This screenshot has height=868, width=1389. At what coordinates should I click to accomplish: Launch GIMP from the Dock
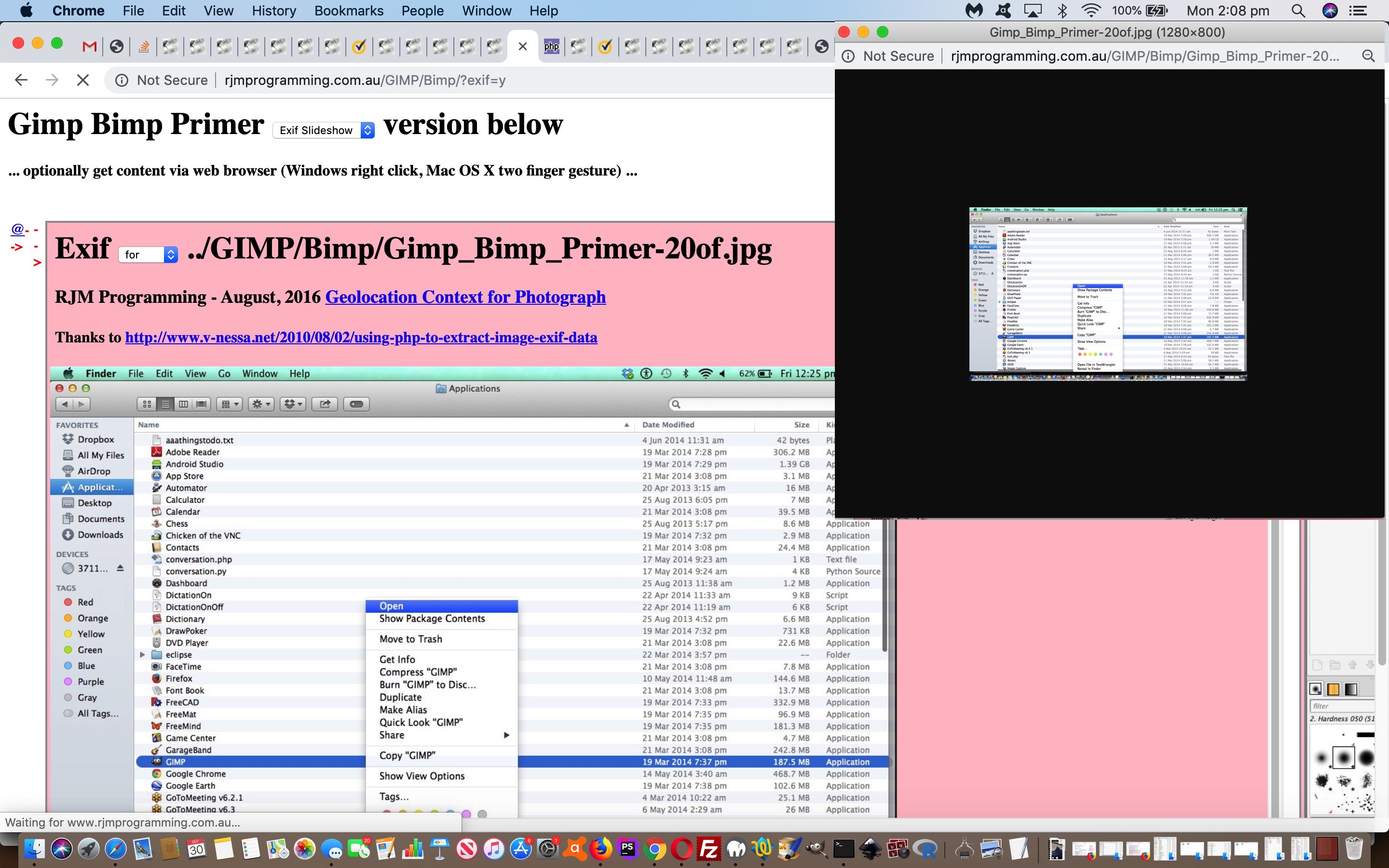[816, 848]
